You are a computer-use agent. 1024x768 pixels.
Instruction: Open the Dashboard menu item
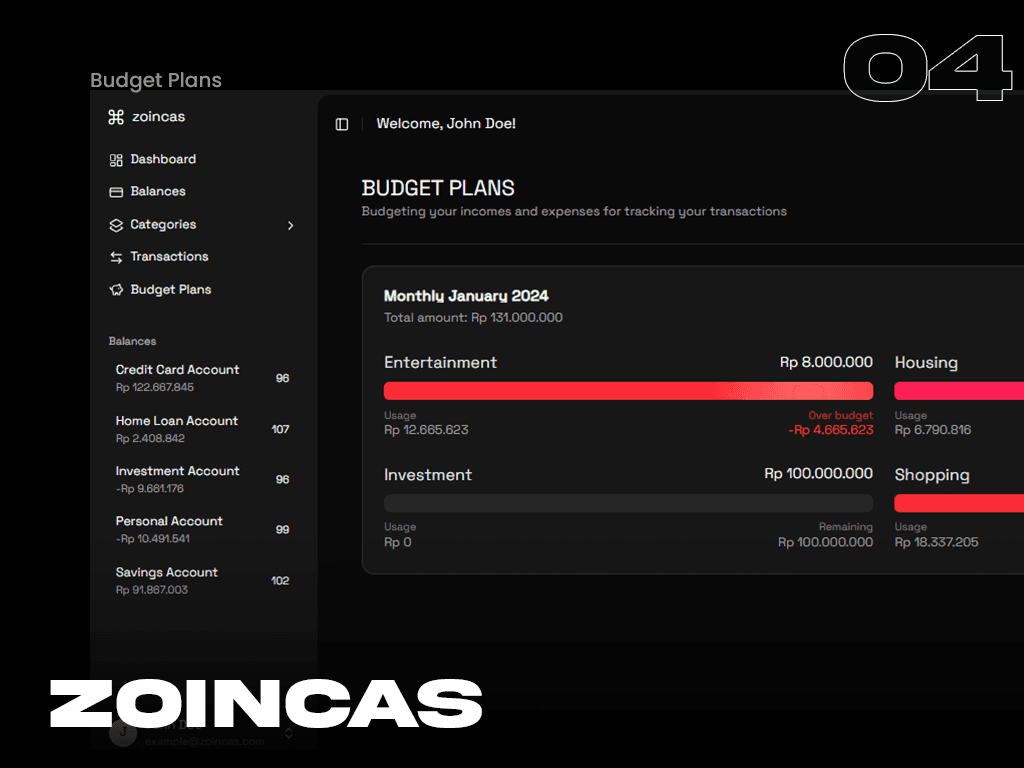click(x=163, y=160)
